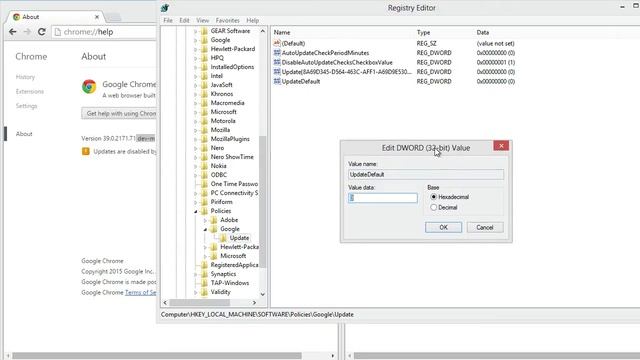Select the Nero ShowTime tree item

232,157
